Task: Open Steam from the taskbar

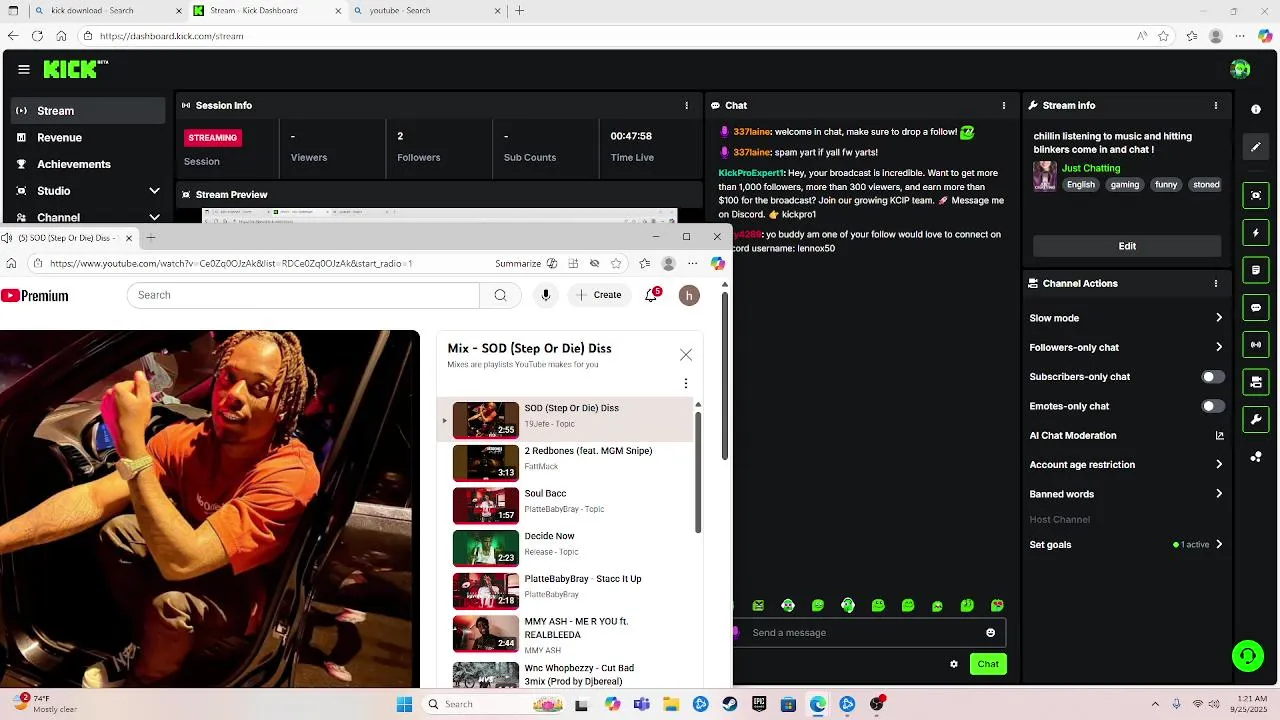Action: (730, 704)
